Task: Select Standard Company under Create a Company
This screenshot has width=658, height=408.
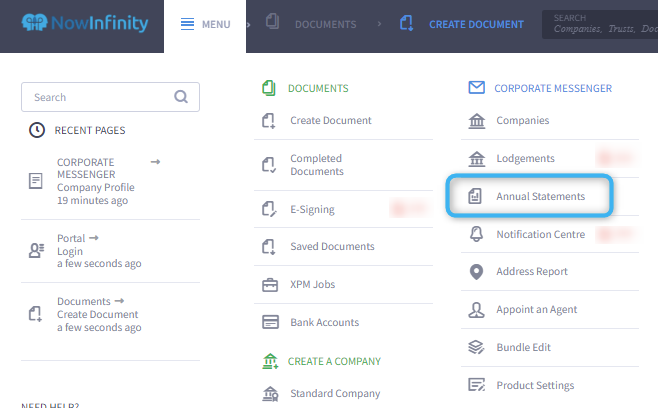Action: (335, 394)
